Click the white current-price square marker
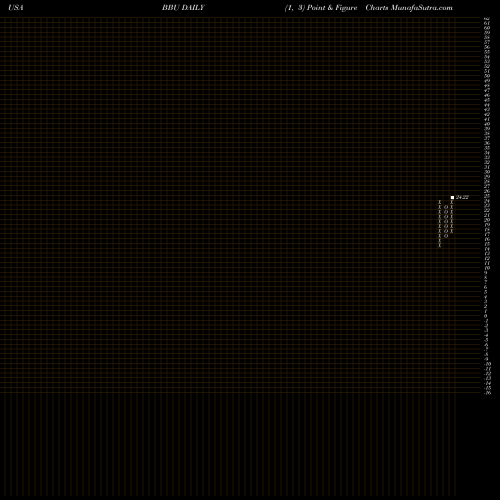This screenshot has height=500, width=500. (452, 197)
